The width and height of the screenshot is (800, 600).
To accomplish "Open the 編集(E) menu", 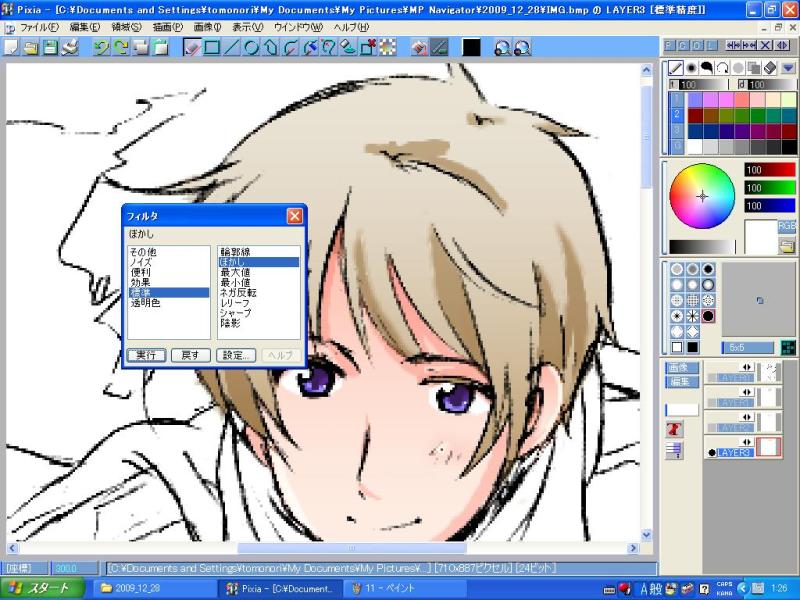I will [84, 28].
